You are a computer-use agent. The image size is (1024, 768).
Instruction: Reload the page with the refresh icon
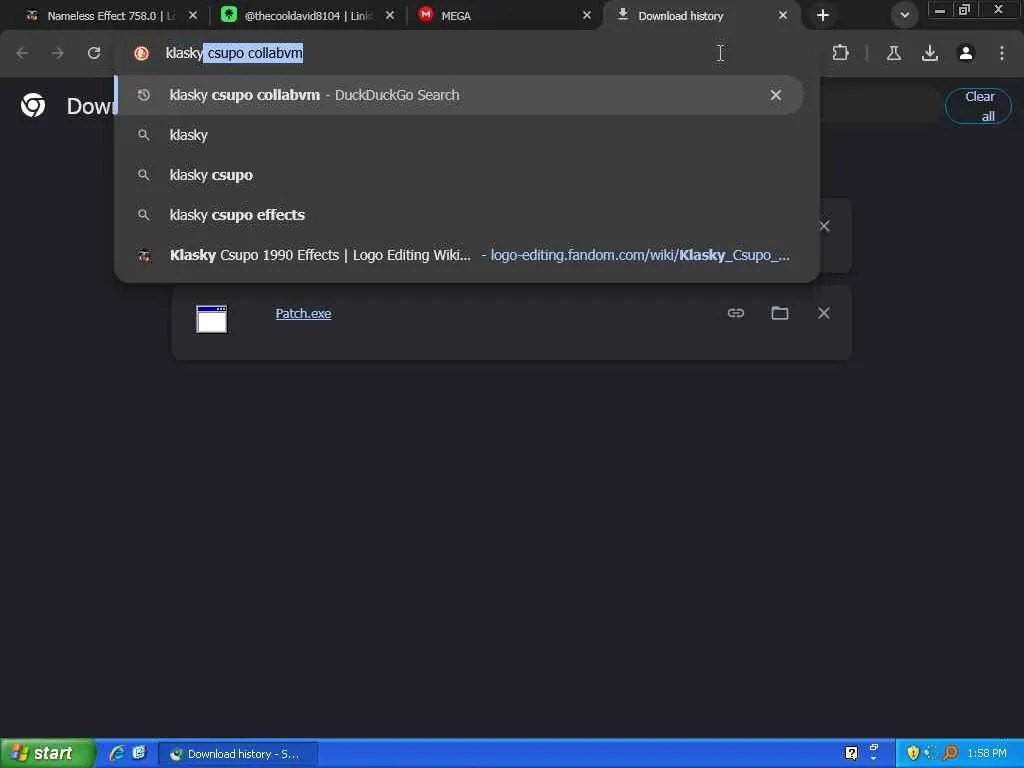coord(94,53)
